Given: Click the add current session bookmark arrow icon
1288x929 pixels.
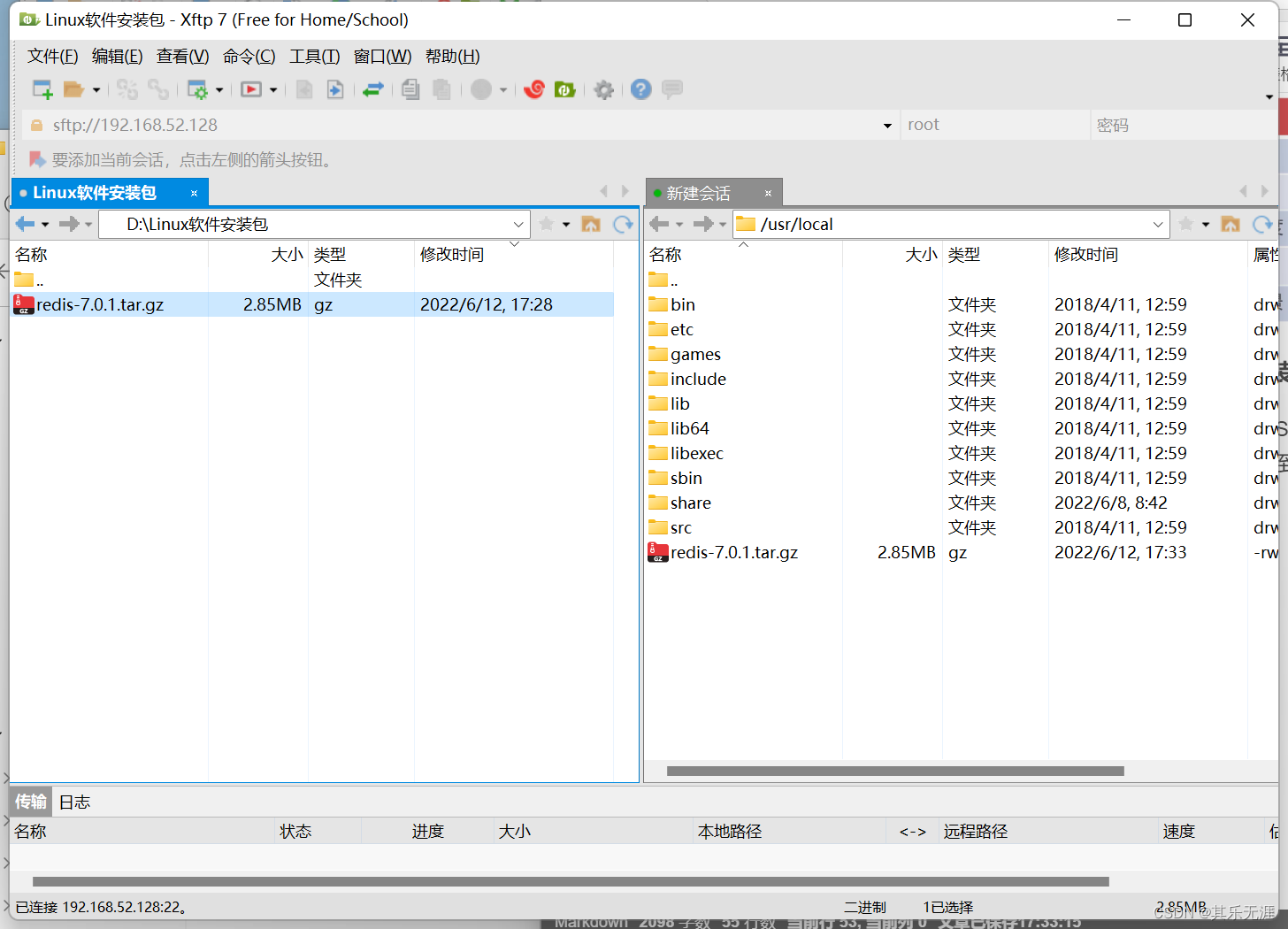Looking at the screenshot, I should point(37,159).
